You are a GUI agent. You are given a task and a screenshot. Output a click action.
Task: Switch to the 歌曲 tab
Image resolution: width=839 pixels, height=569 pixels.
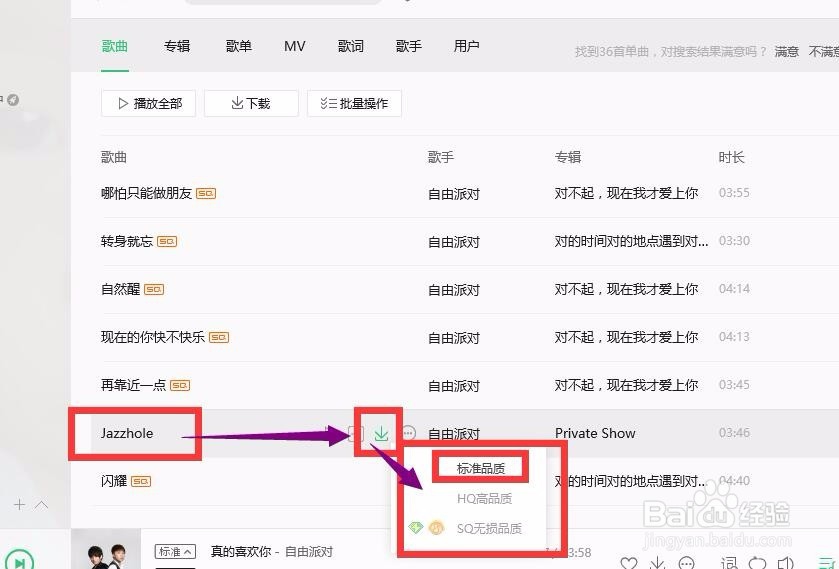115,47
